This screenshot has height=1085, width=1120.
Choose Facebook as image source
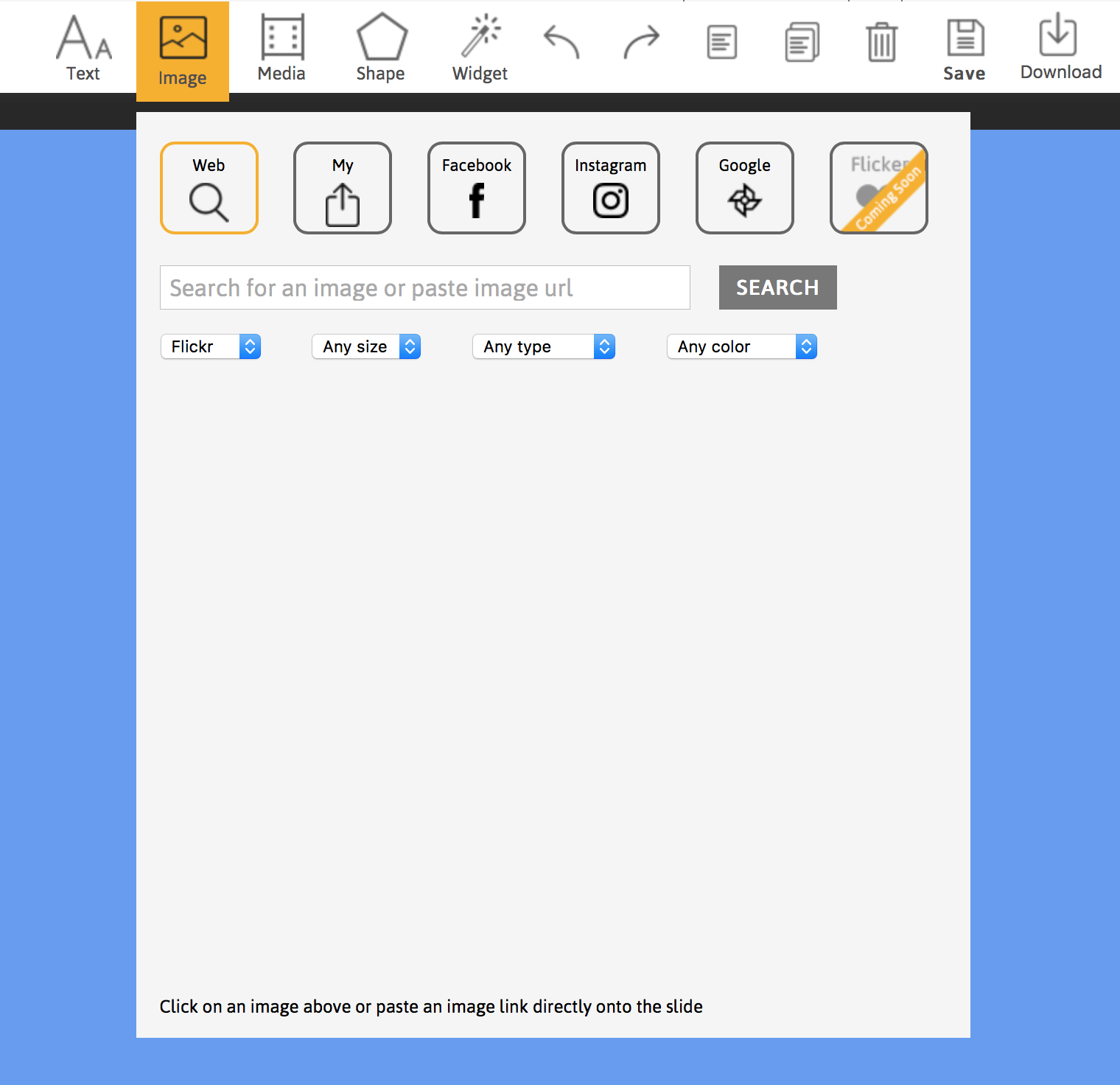coord(476,188)
